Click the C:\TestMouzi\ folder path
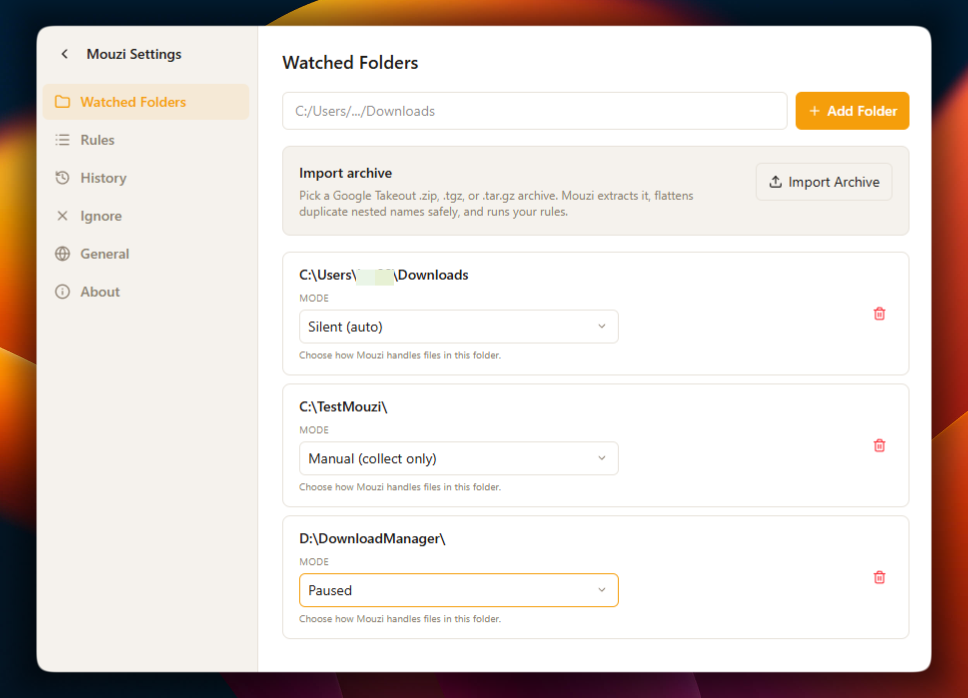This screenshot has height=698, width=968. click(x=343, y=407)
